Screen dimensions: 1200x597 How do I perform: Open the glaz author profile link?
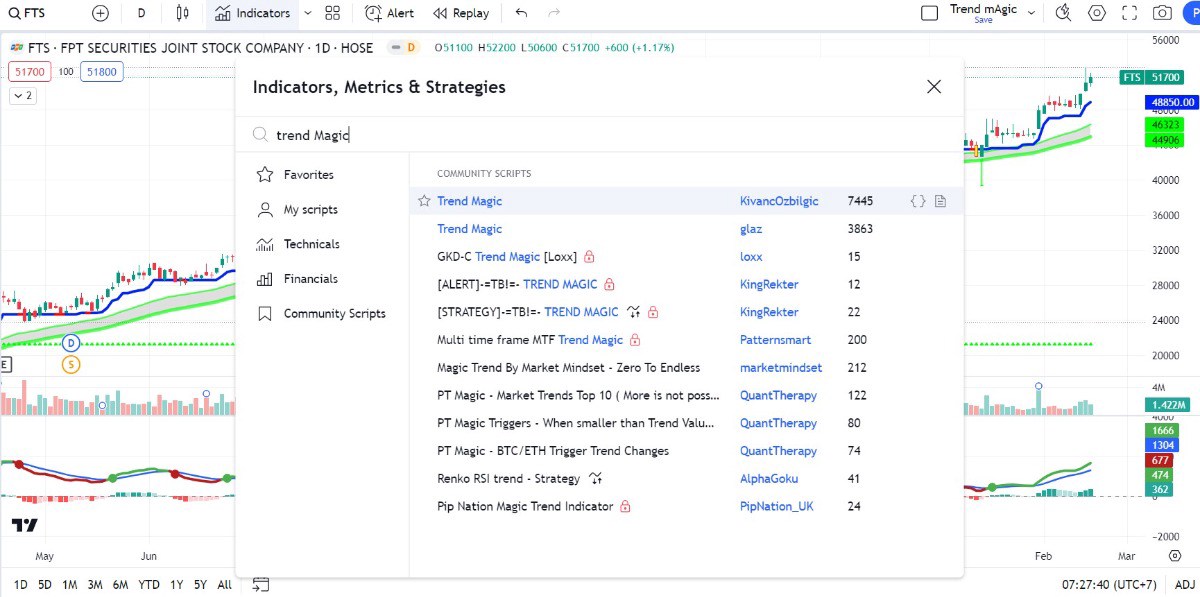[750, 229]
